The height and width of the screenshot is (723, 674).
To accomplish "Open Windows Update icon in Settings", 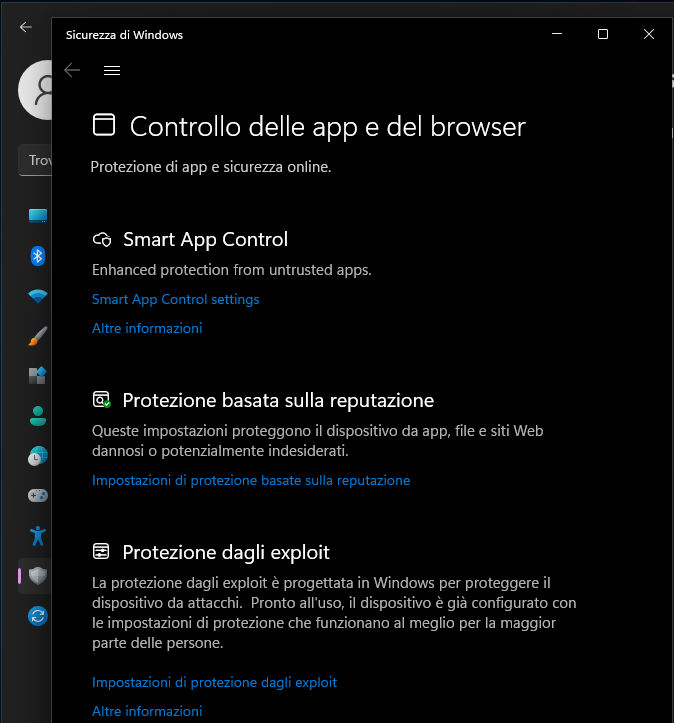I will (38, 616).
